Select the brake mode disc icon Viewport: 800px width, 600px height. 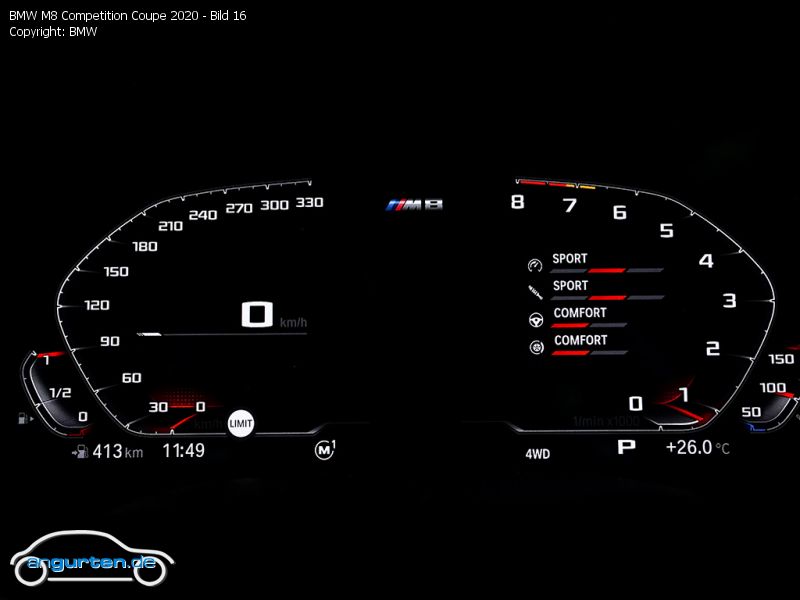pyautogui.click(x=536, y=347)
